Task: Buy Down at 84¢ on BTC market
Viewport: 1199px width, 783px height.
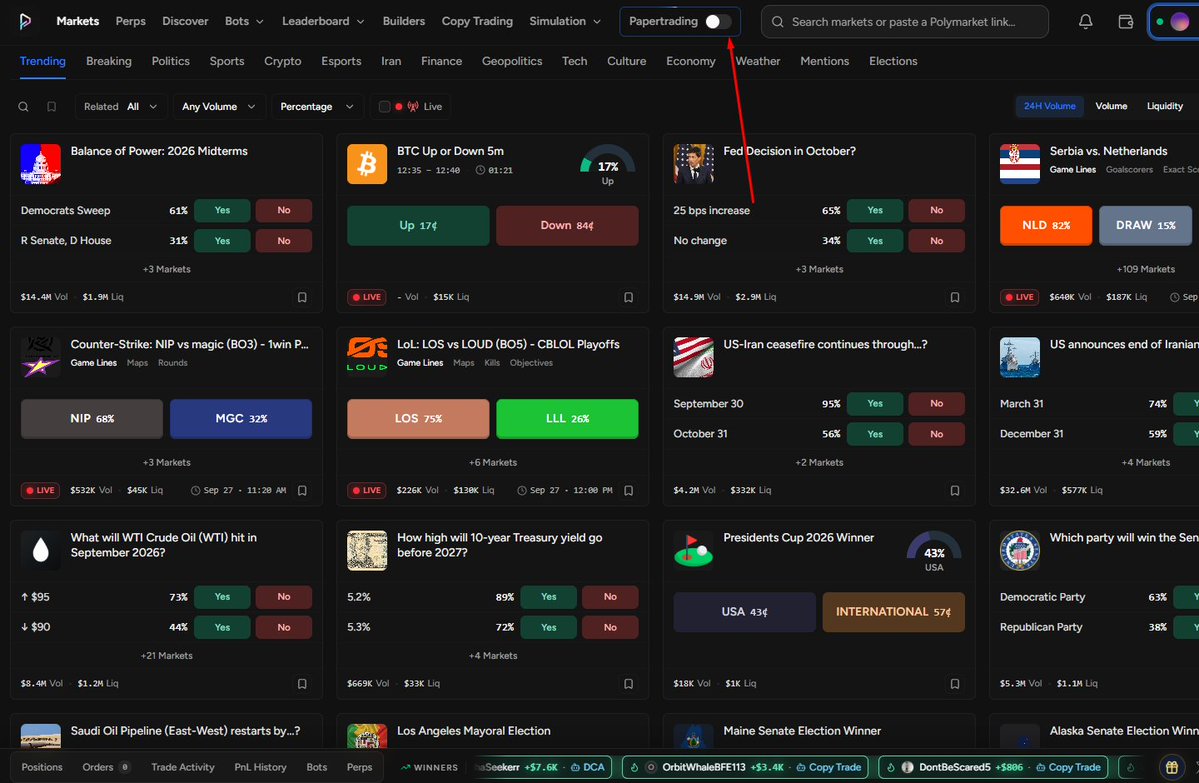Action: 567,226
